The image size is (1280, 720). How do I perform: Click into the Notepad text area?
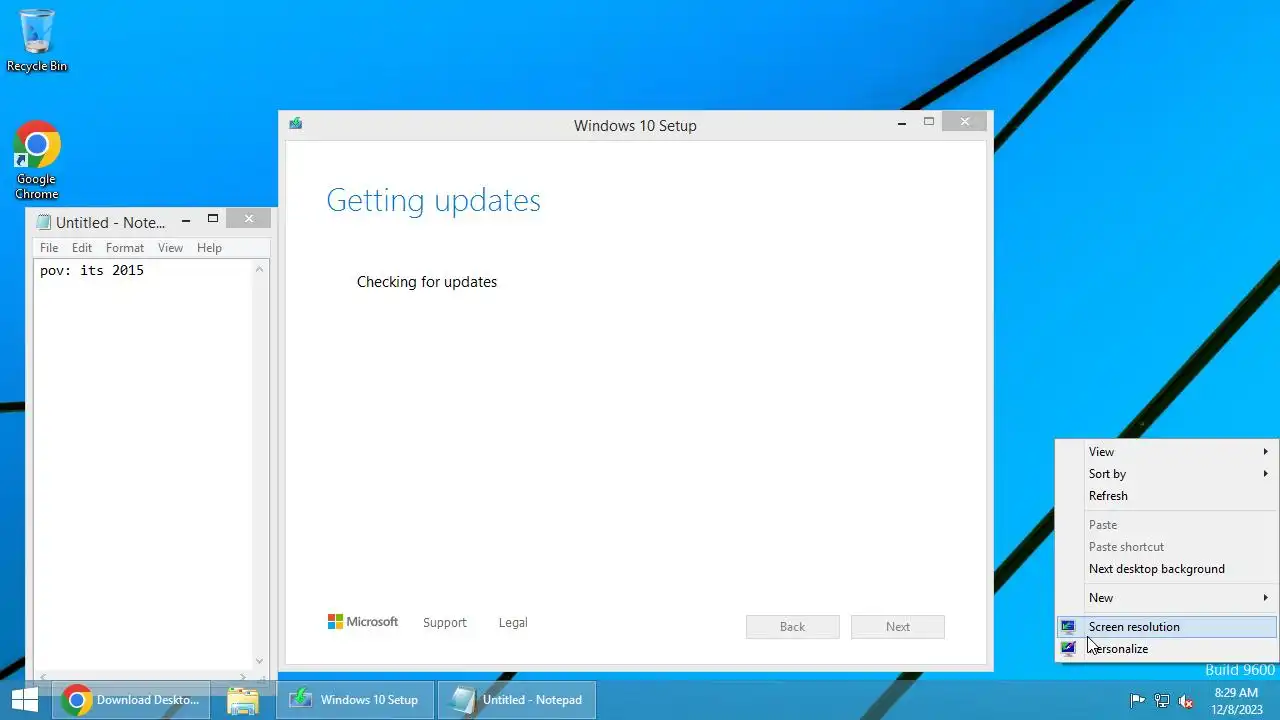click(143, 465)
